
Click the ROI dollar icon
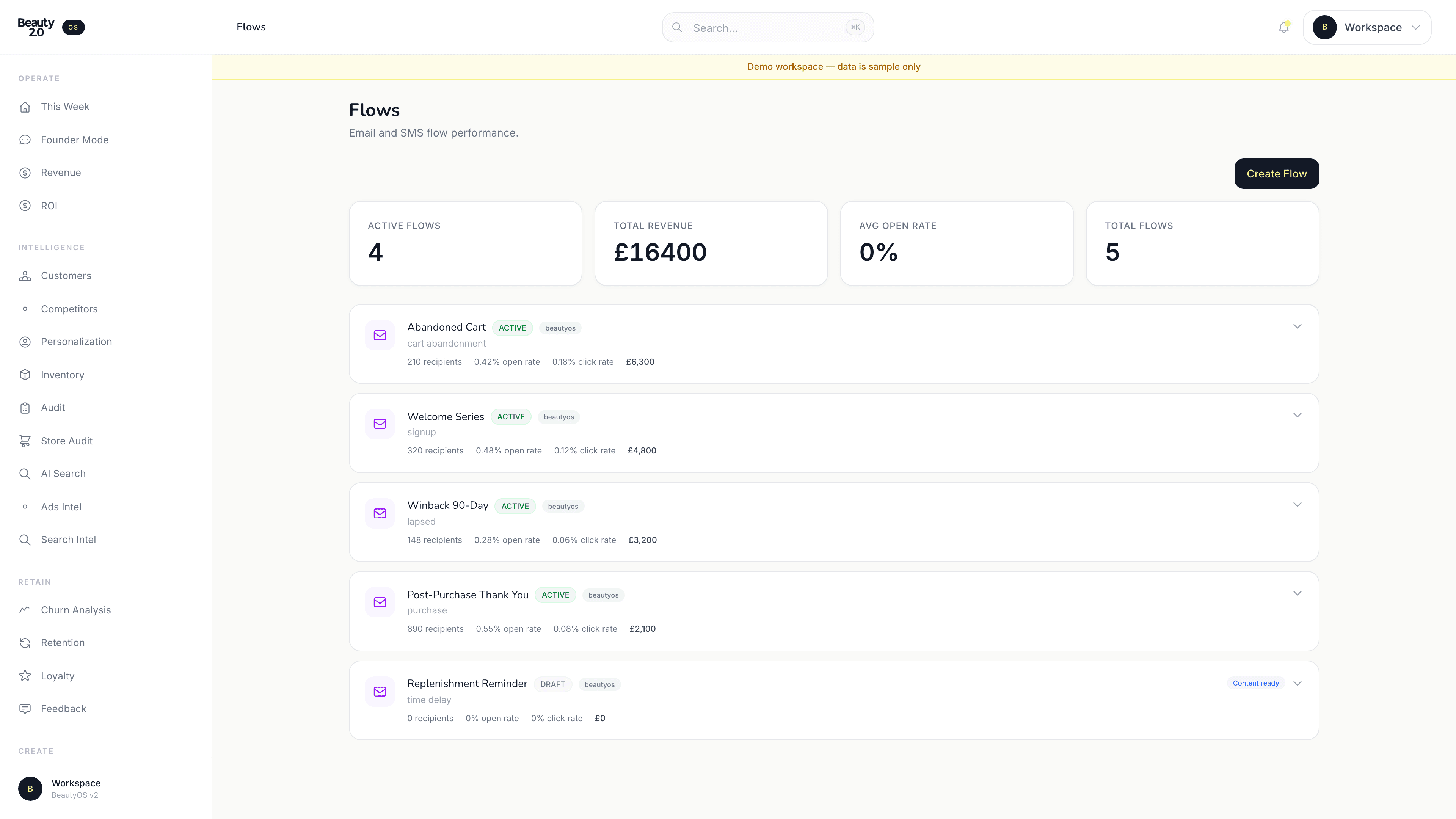coord(25,206)
